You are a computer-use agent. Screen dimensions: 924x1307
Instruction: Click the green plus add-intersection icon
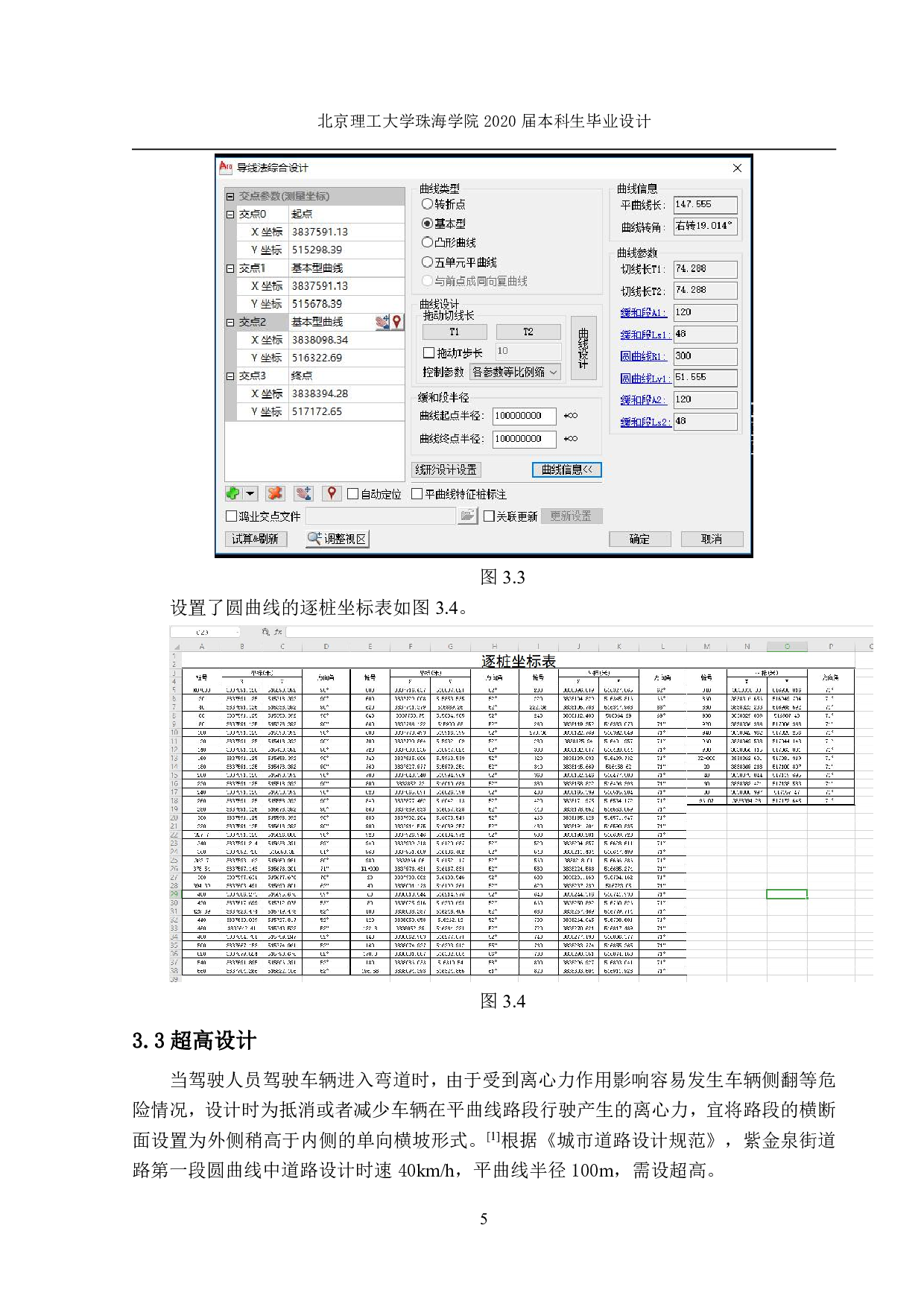[x=233, y=493]
